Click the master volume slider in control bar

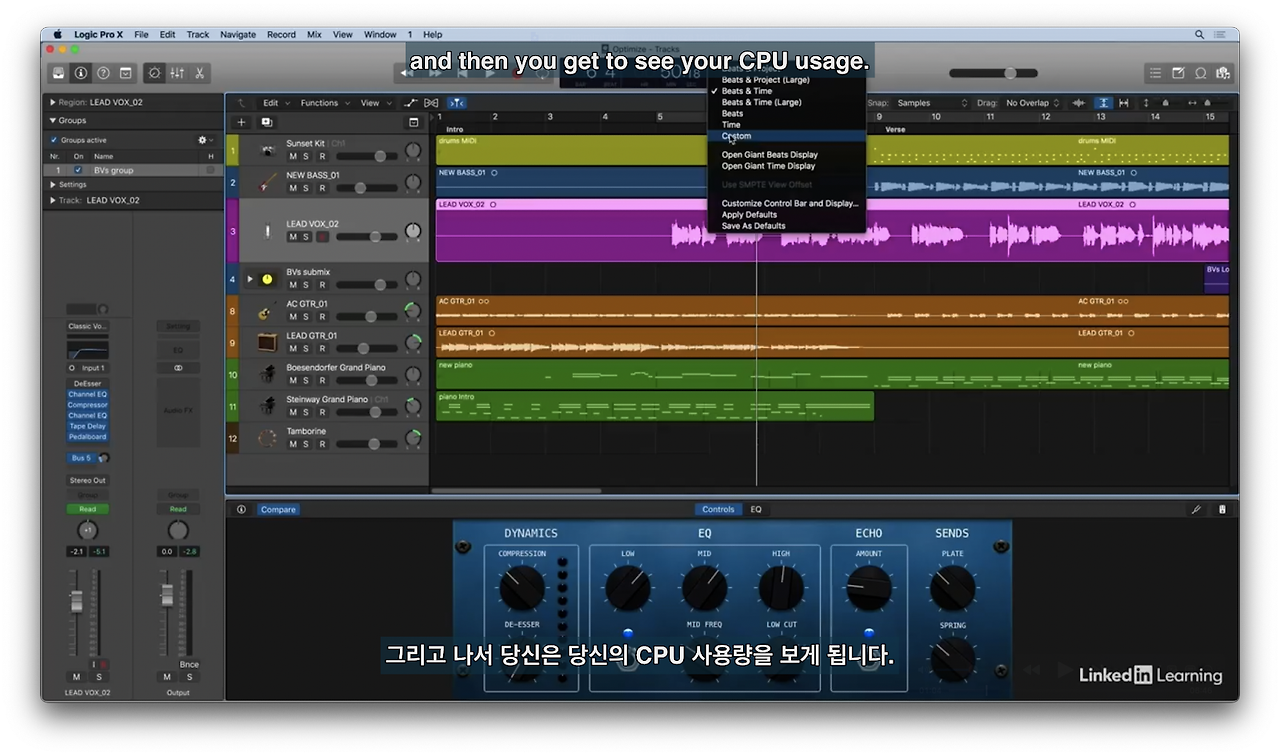click(x=996, y=73)
